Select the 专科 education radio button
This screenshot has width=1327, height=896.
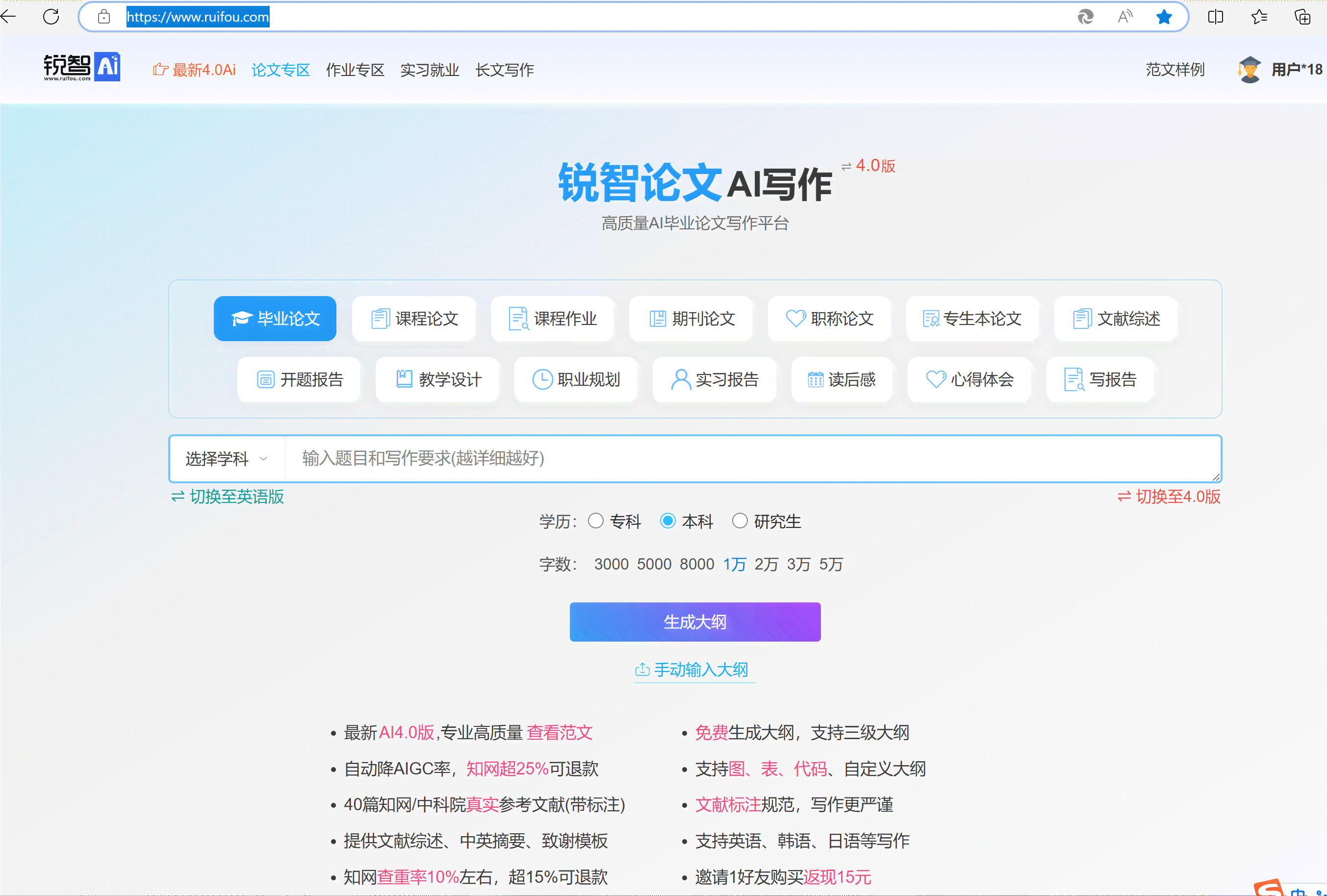(x=595, y=521)
